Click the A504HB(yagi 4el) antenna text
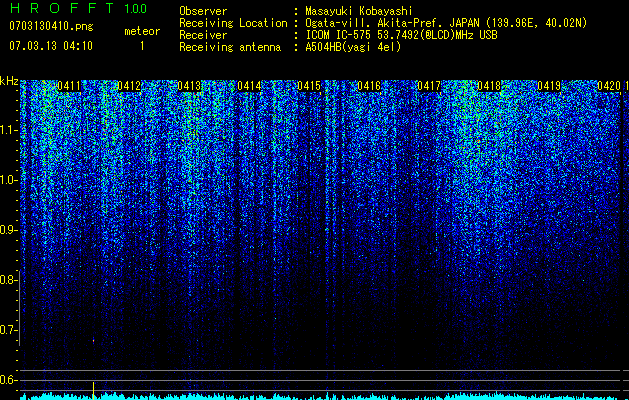This screenshot has height=400, width=629. [353, 47]
